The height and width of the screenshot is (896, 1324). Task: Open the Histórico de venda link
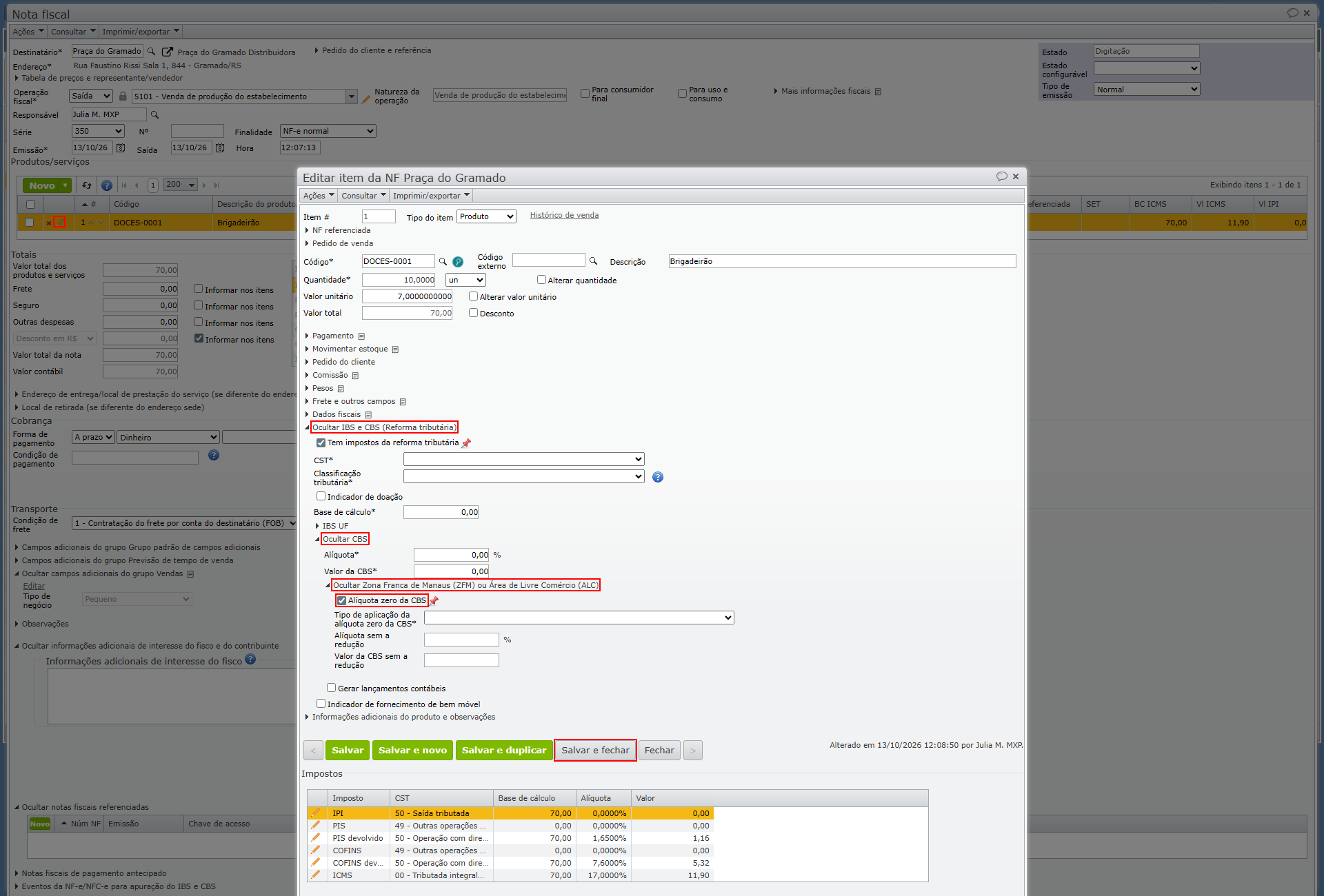(x=564, y=216)
